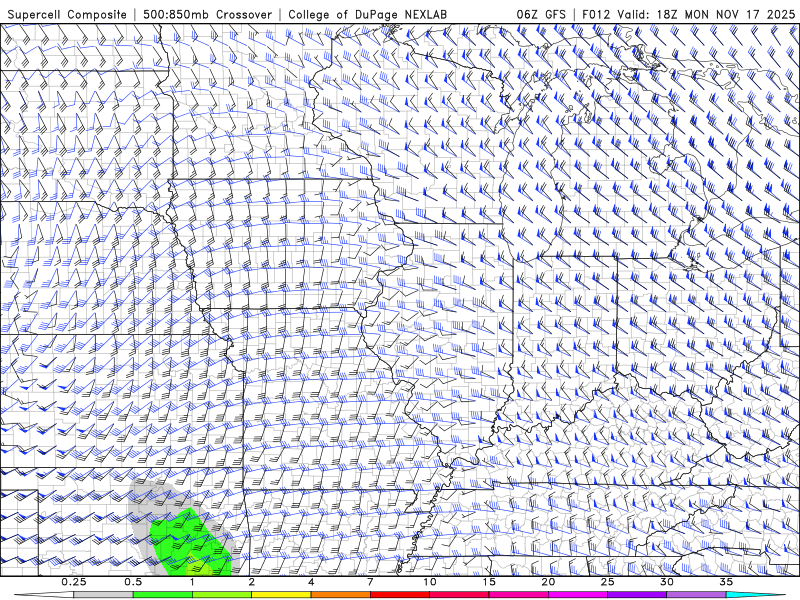Click the "06Z GFS" model run text

pos(541,14)
